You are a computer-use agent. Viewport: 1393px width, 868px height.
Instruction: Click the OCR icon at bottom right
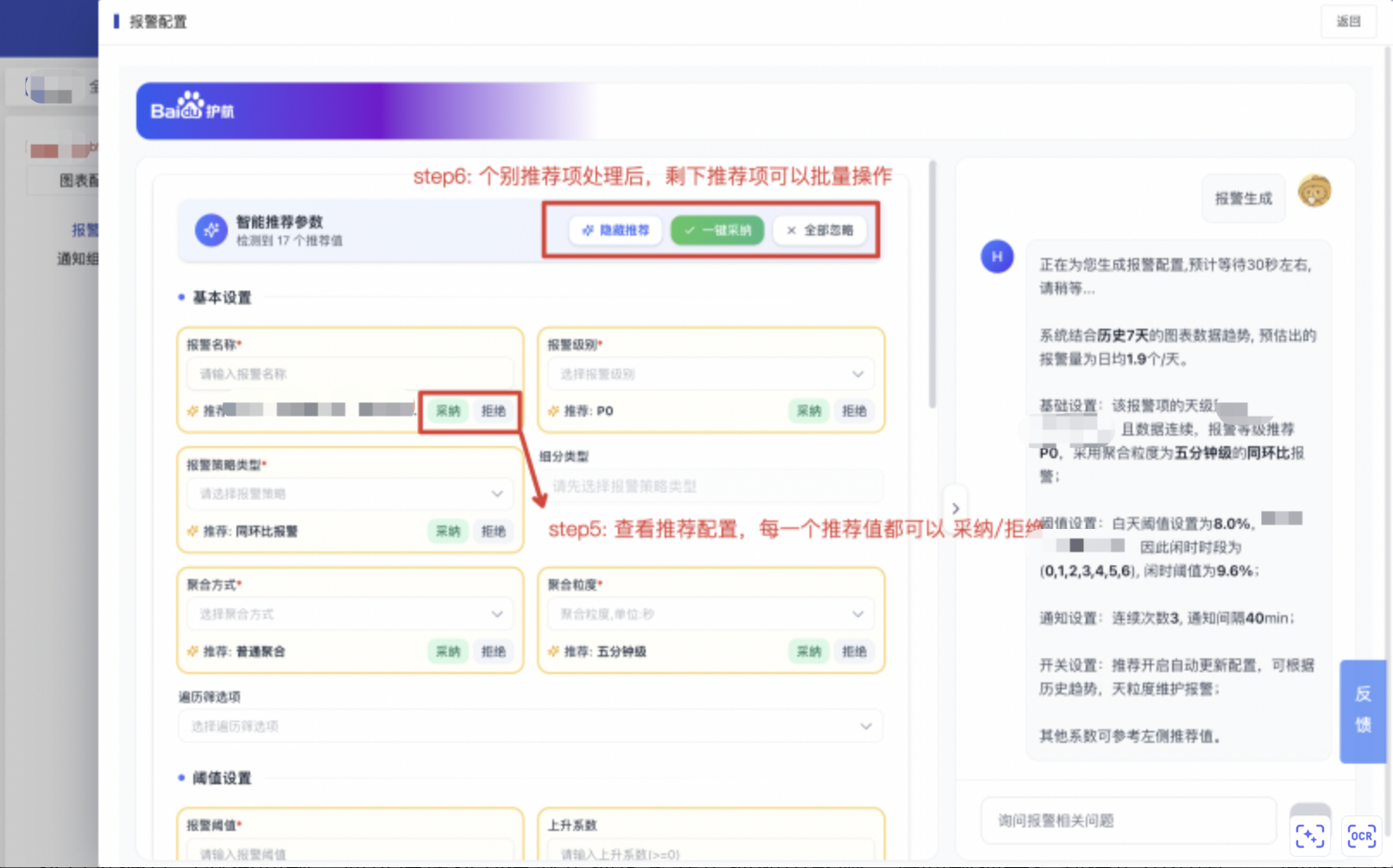1361,835
